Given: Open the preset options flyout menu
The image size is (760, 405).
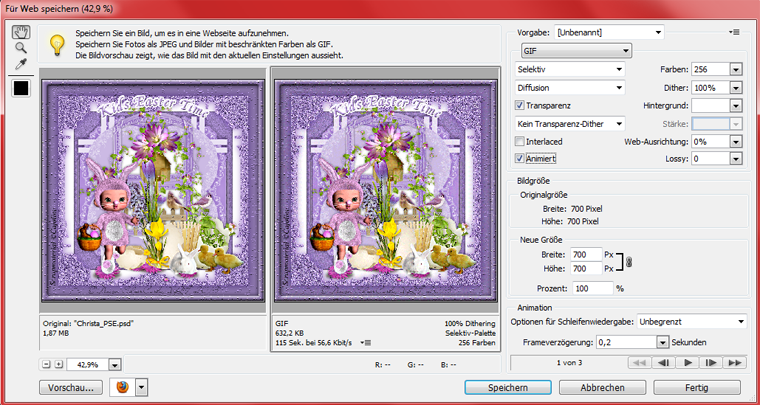Looking at the screenshot, I should click(734, 32).
